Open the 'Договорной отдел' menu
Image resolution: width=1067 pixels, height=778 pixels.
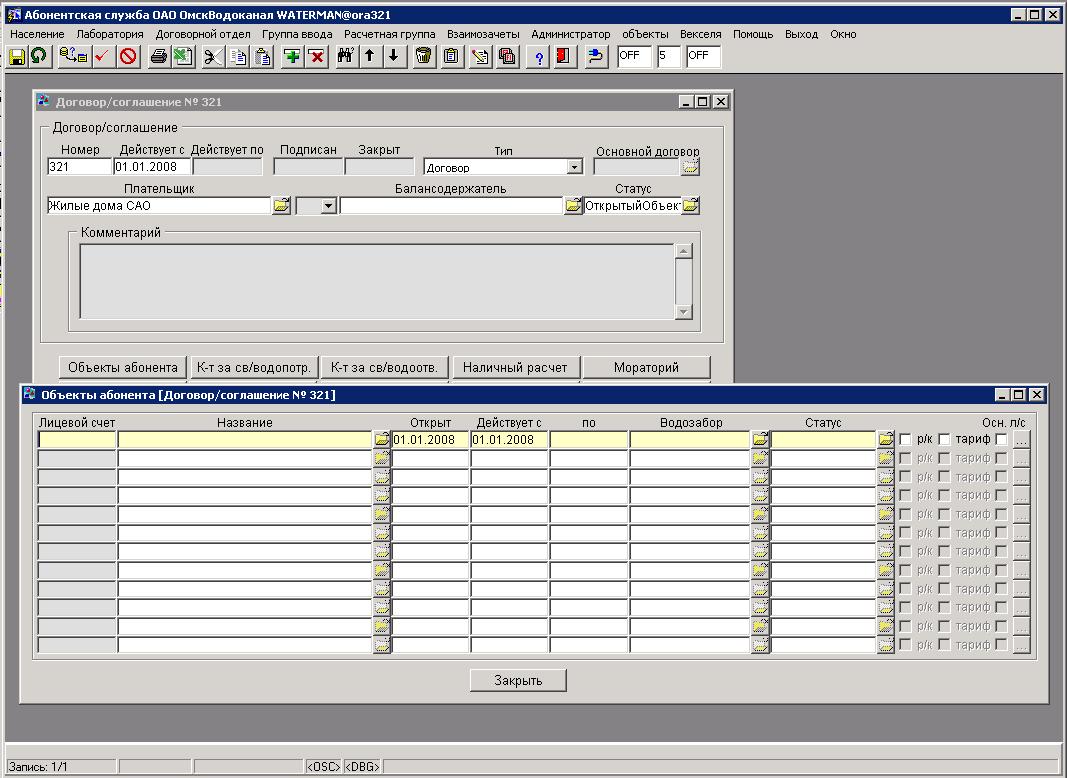tap(203, 34)
